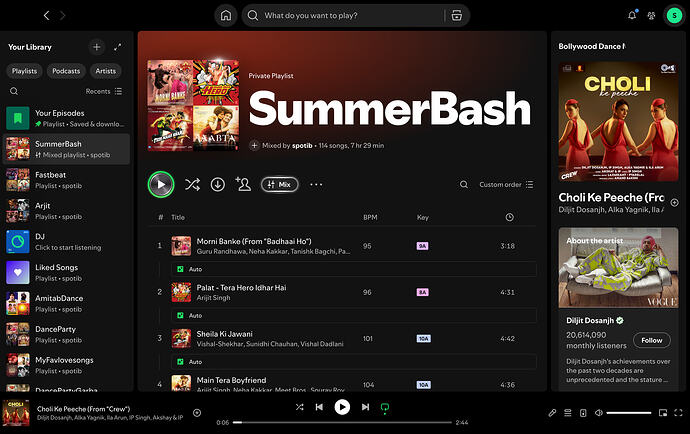Open the Home page icon
Viewport: 690px width, 434px height.
point(226,15)
